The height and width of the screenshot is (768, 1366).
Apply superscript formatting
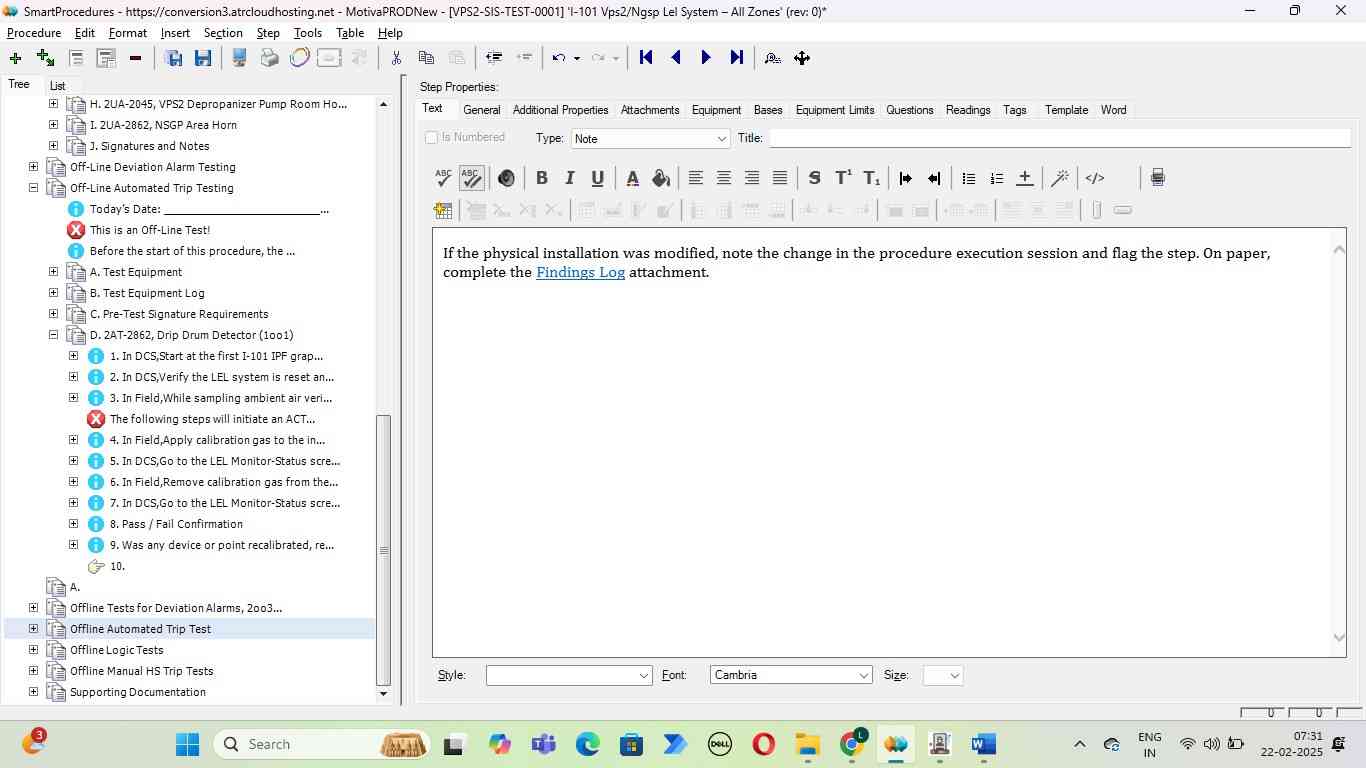843,178
